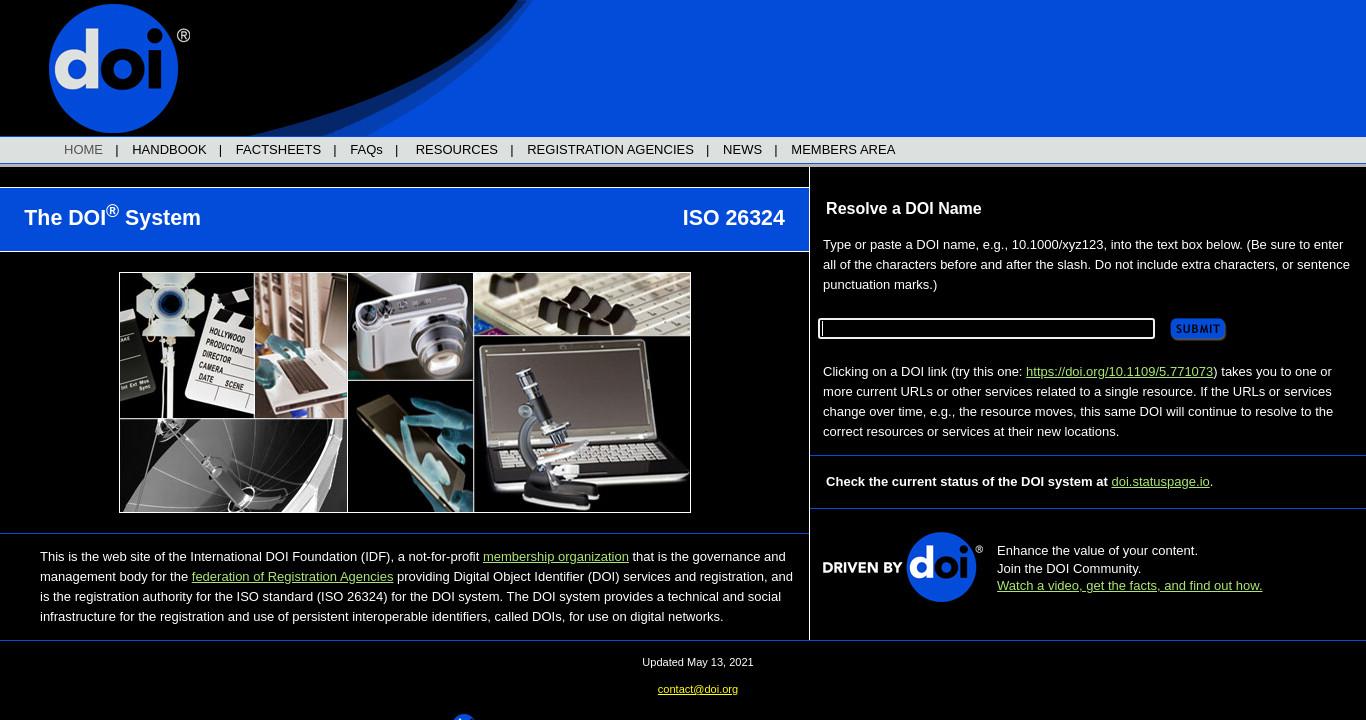
Task: Open the MEMBERS AREA link
Action: pos(843,150)
